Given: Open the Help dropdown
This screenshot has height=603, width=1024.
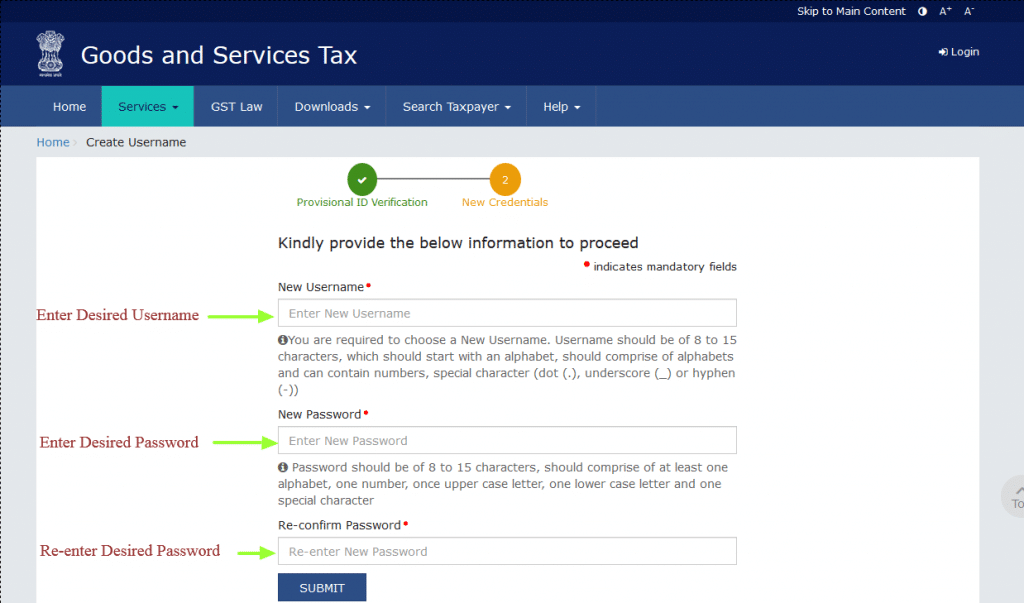Looking at the screenshot, I should (x=561, y=106).
